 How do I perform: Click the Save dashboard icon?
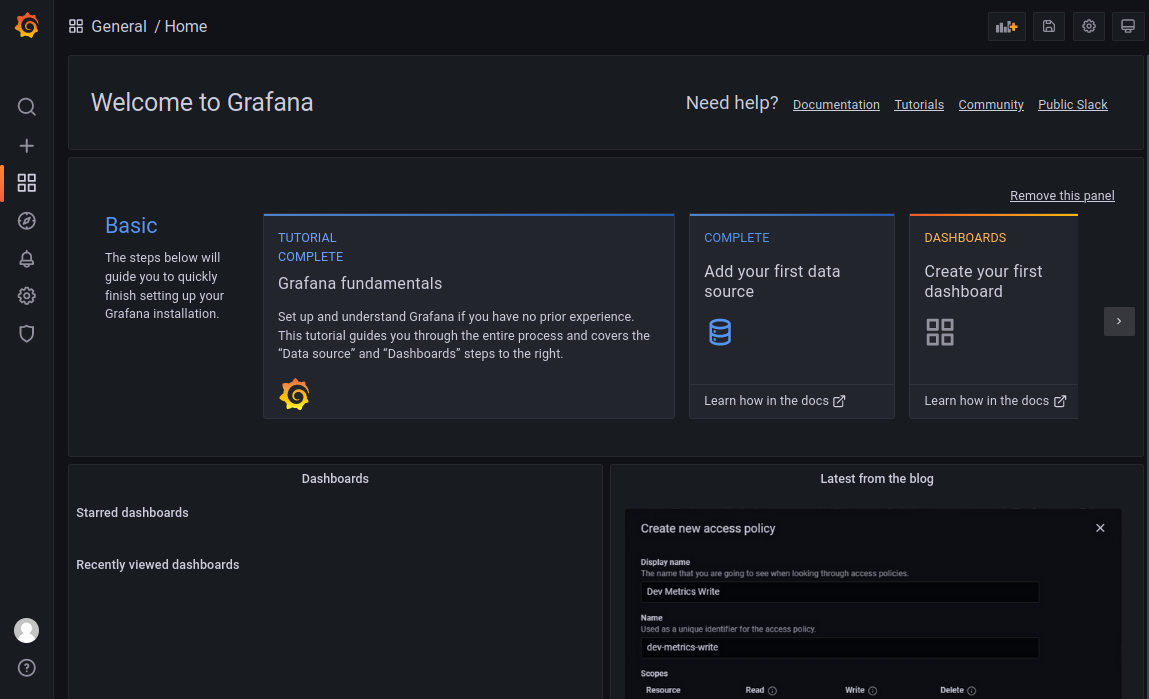point(1049,26)
